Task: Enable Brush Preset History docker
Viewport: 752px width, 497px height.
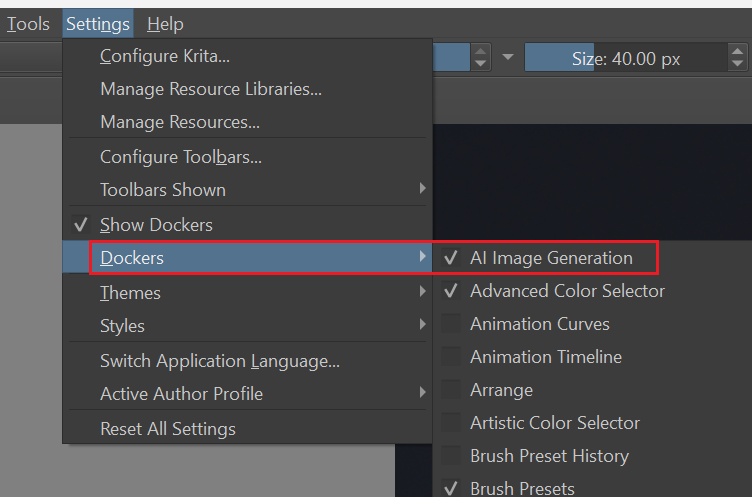Action: point(535,456)
